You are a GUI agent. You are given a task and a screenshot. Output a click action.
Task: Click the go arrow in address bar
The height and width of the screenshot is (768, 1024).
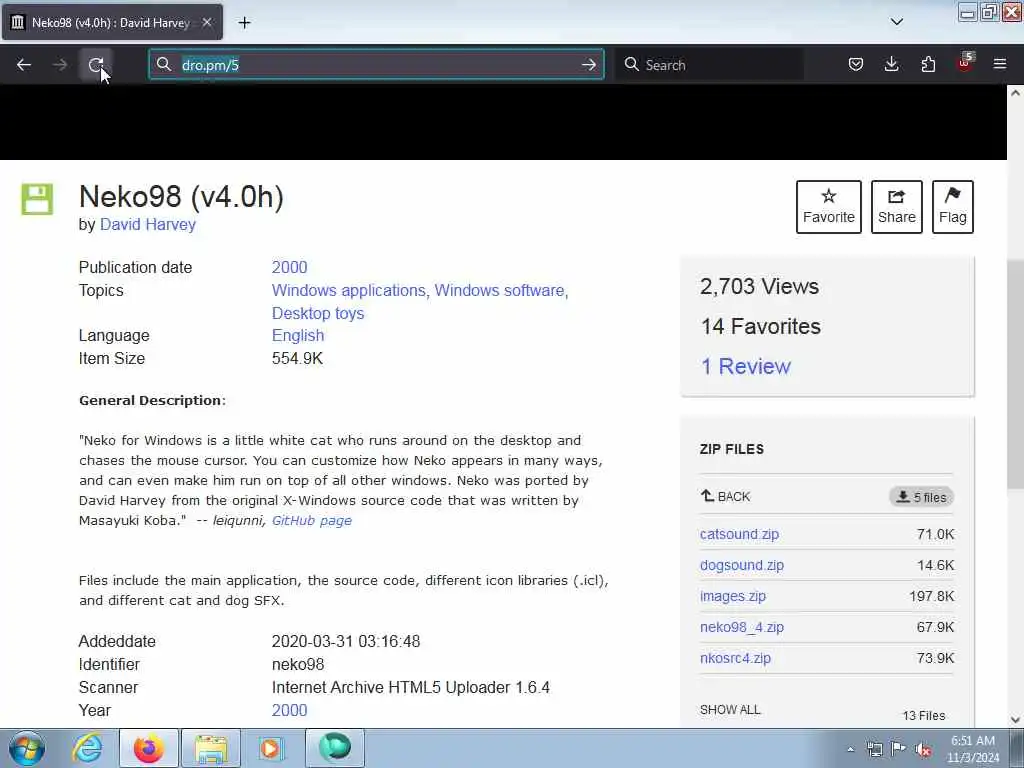click(x=588, y=65)
